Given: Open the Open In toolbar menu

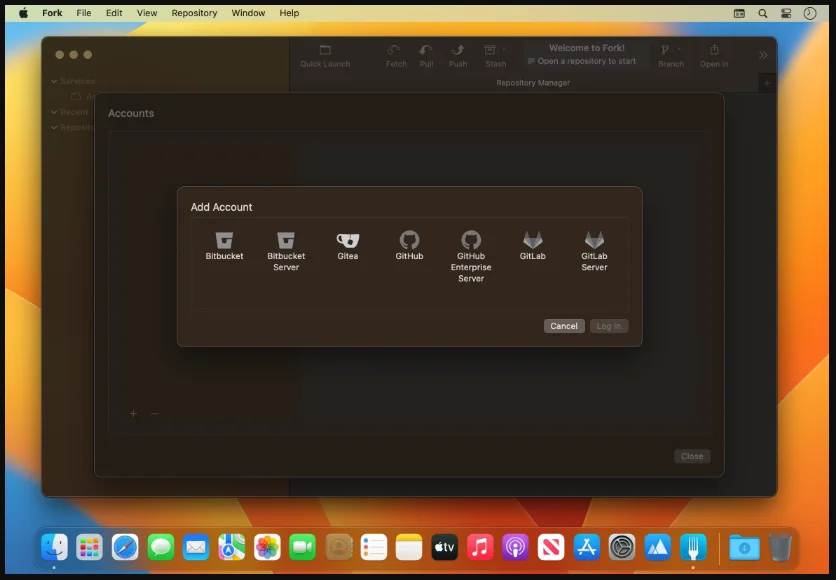Looking at the screenshot, I should (x=713, y=56).
